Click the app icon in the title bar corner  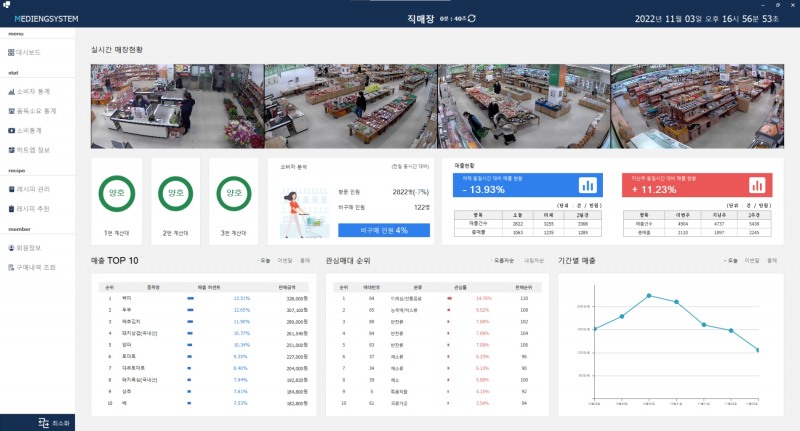click(x=7, y=5)
